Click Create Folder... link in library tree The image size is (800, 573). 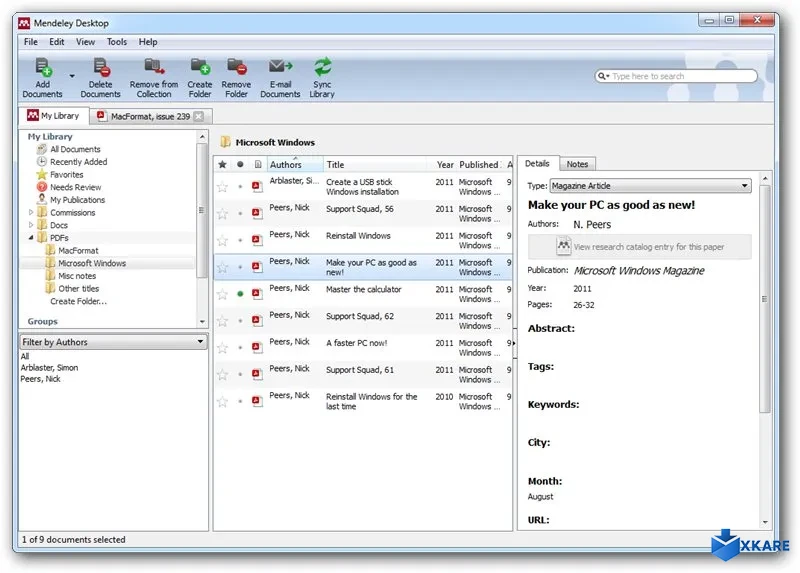pos(78,301)
